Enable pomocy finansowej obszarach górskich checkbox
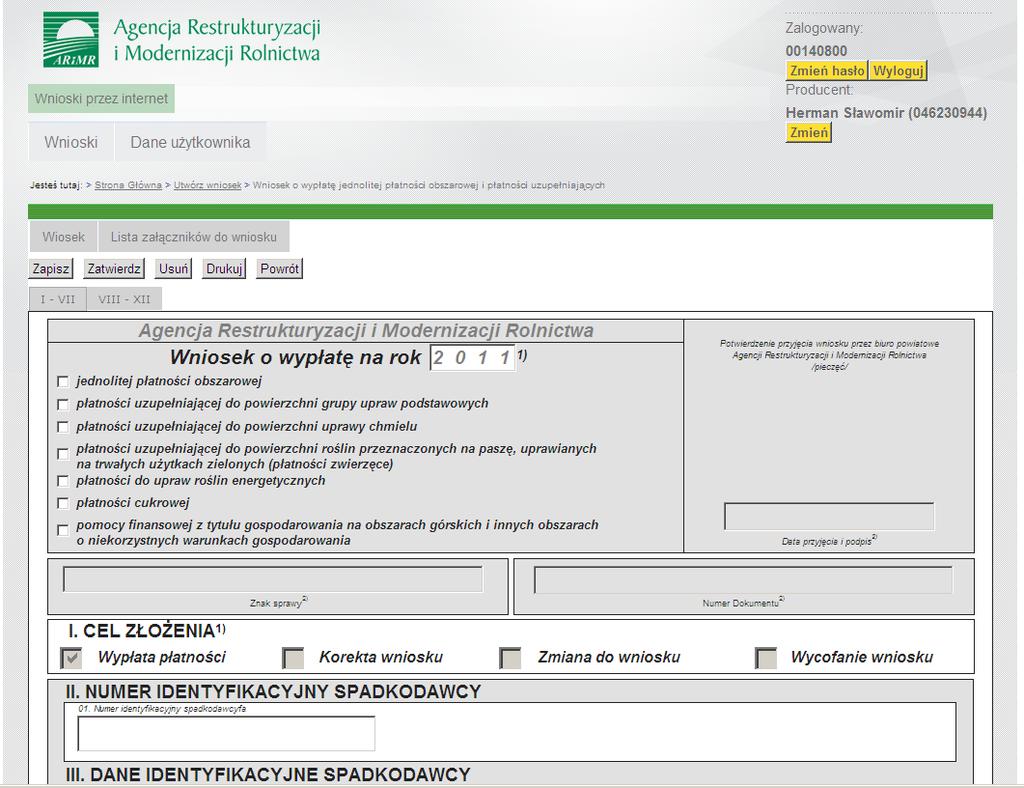1024x788 pixels. (x=63, y=530)
